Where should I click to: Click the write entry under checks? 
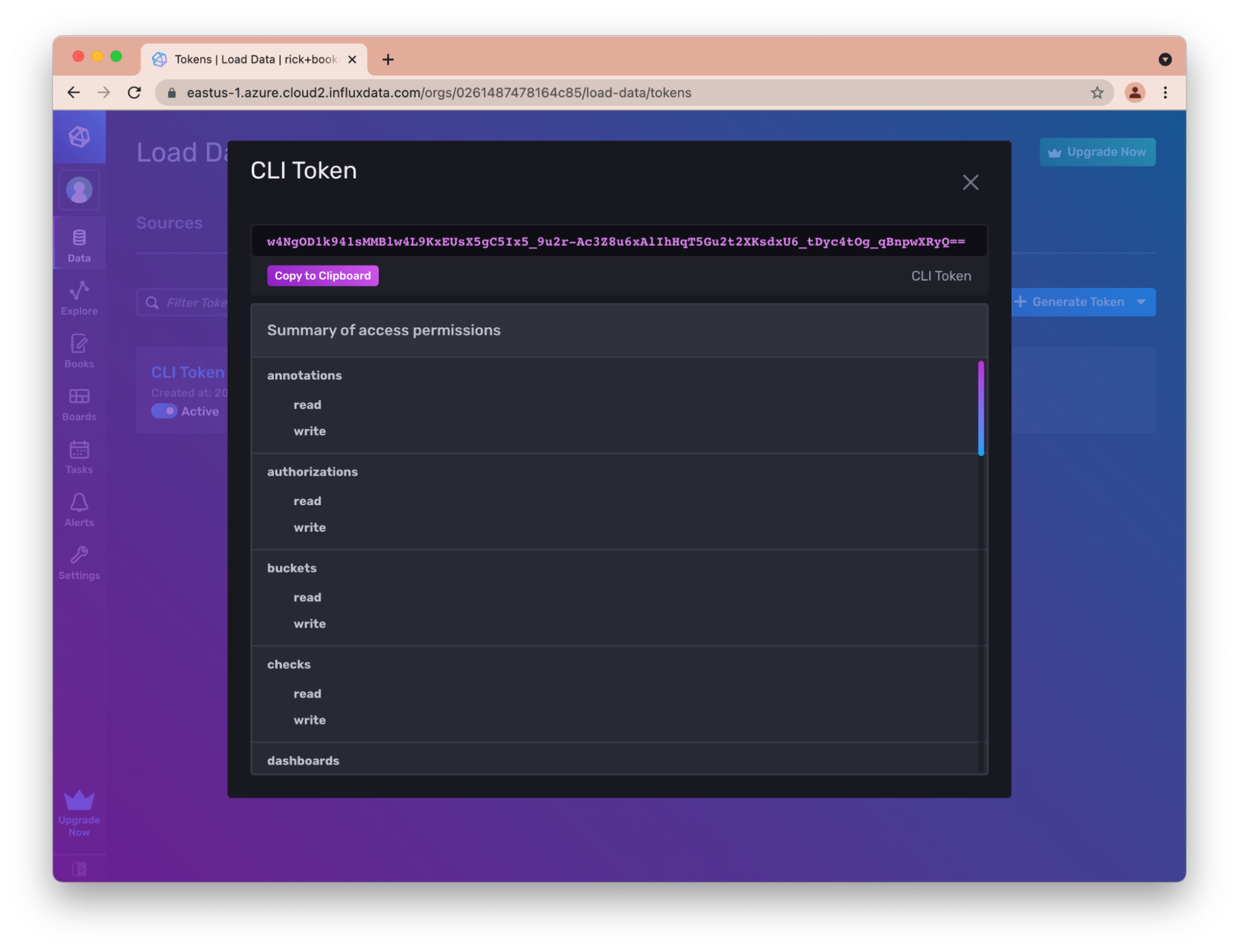tap(309, 720)
